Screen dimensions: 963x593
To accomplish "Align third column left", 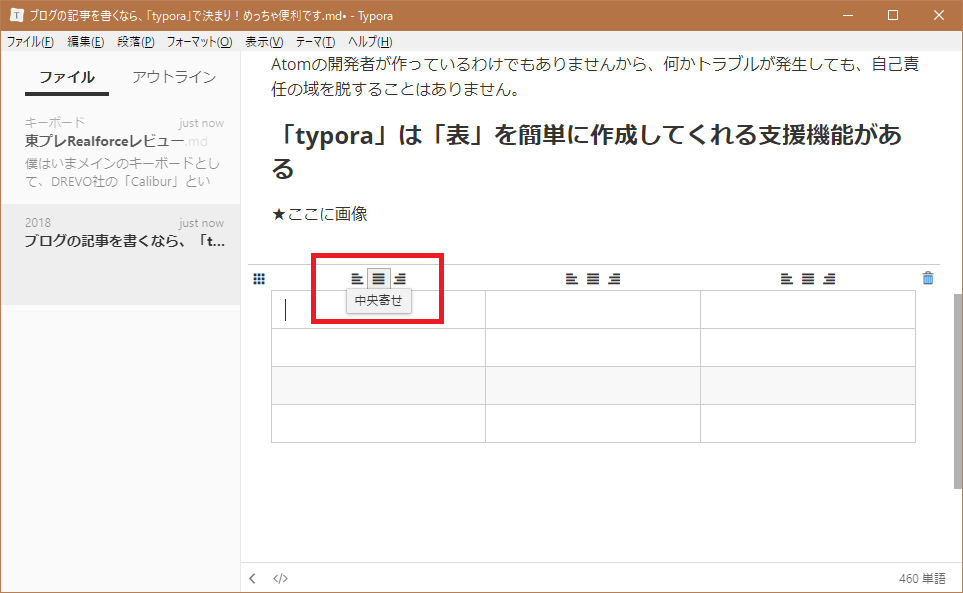I will [x=787, y=279].
